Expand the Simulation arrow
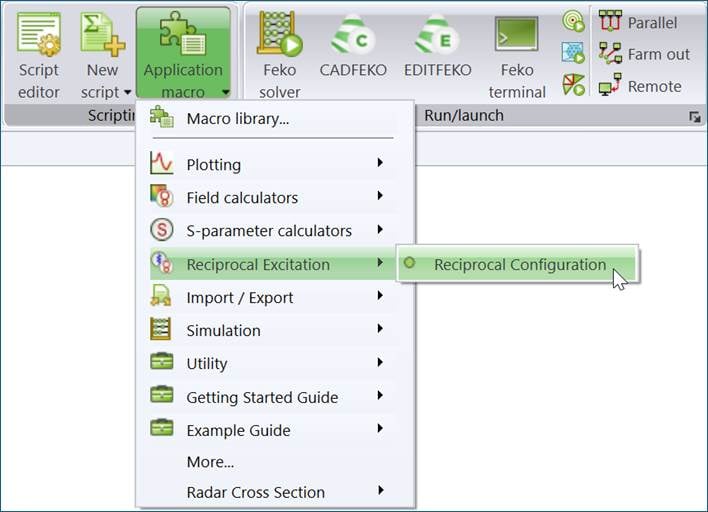 pyautogui.click(x=380, y=329)
